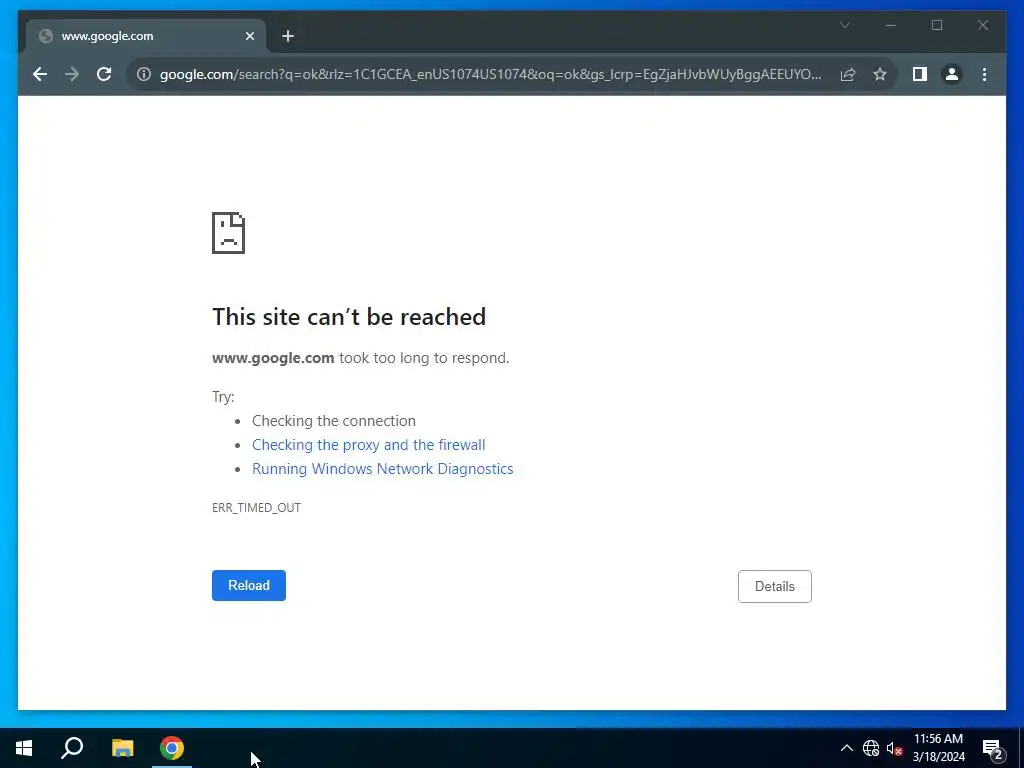Open the Windows Start menu
This screenshot has height=768, width=1024.
[24, 748]
